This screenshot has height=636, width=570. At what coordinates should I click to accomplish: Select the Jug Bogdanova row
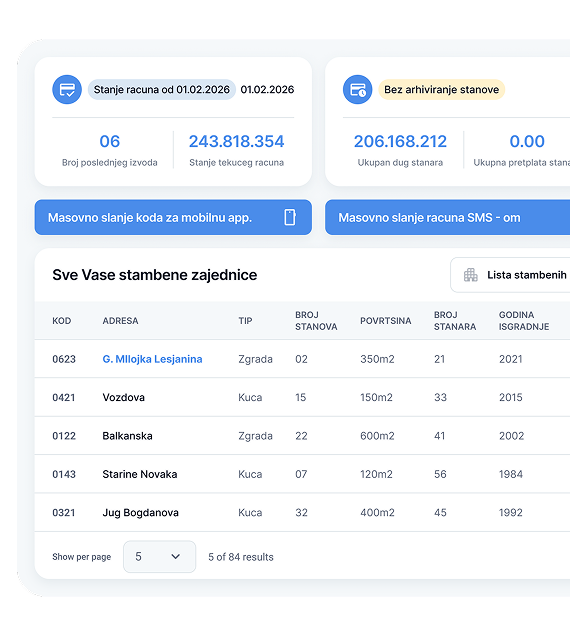(302, 512)
